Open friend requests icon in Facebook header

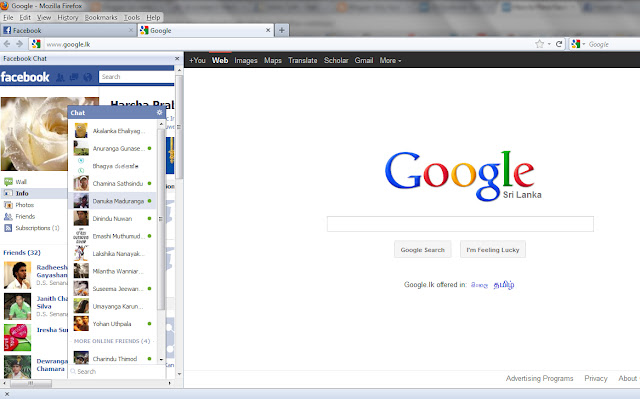coord(60,77)
